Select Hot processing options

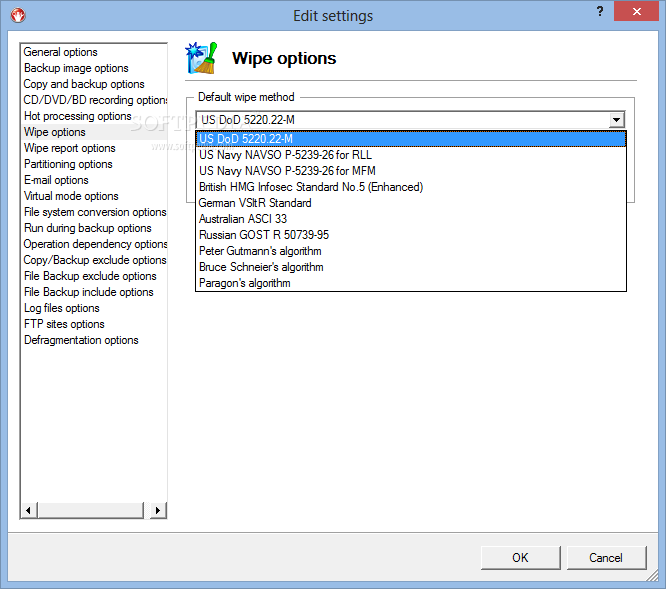coord(94,116)
